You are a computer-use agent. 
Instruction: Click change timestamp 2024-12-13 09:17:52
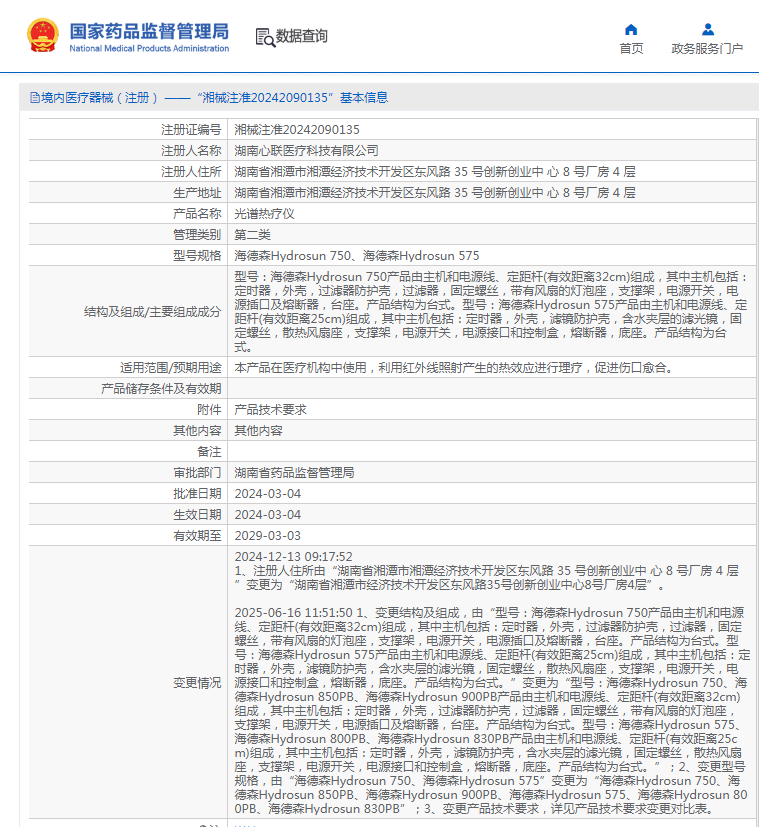point(293,557)
